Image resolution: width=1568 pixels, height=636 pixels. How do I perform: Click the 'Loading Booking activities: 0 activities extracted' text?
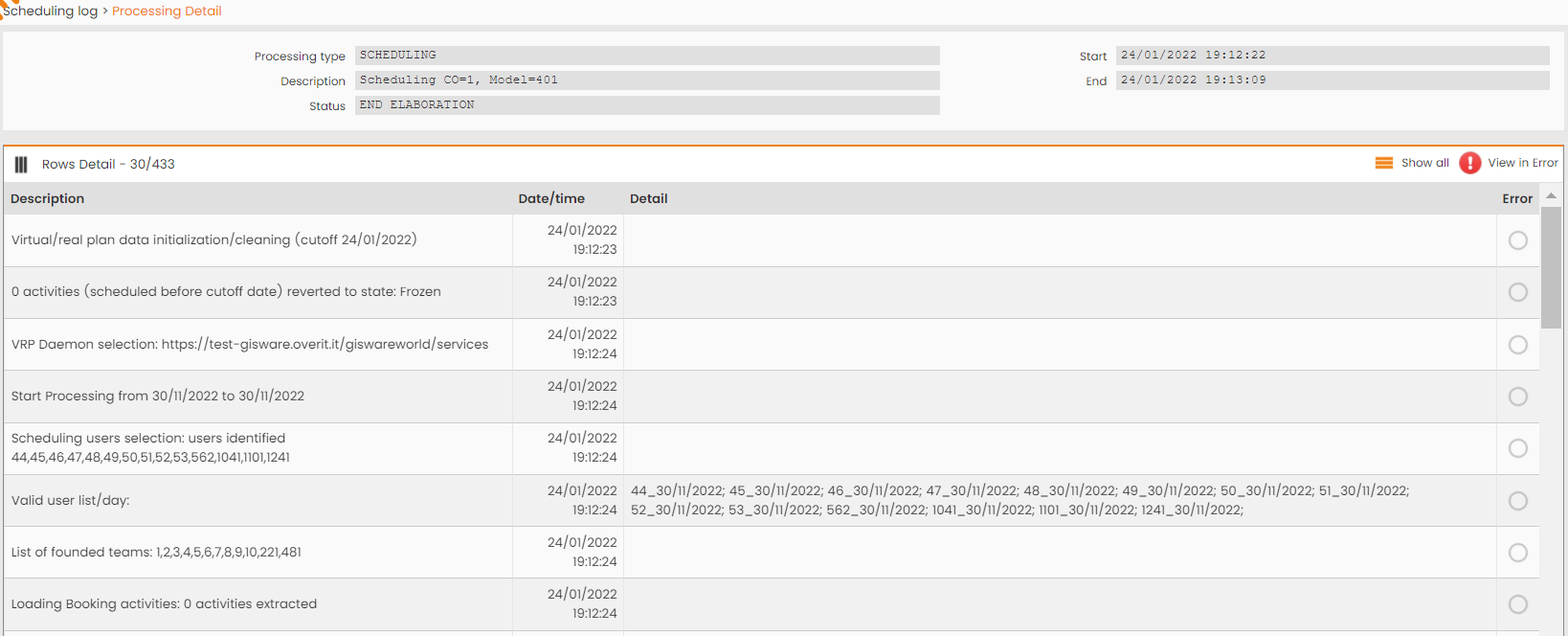[x=164, y=603]
